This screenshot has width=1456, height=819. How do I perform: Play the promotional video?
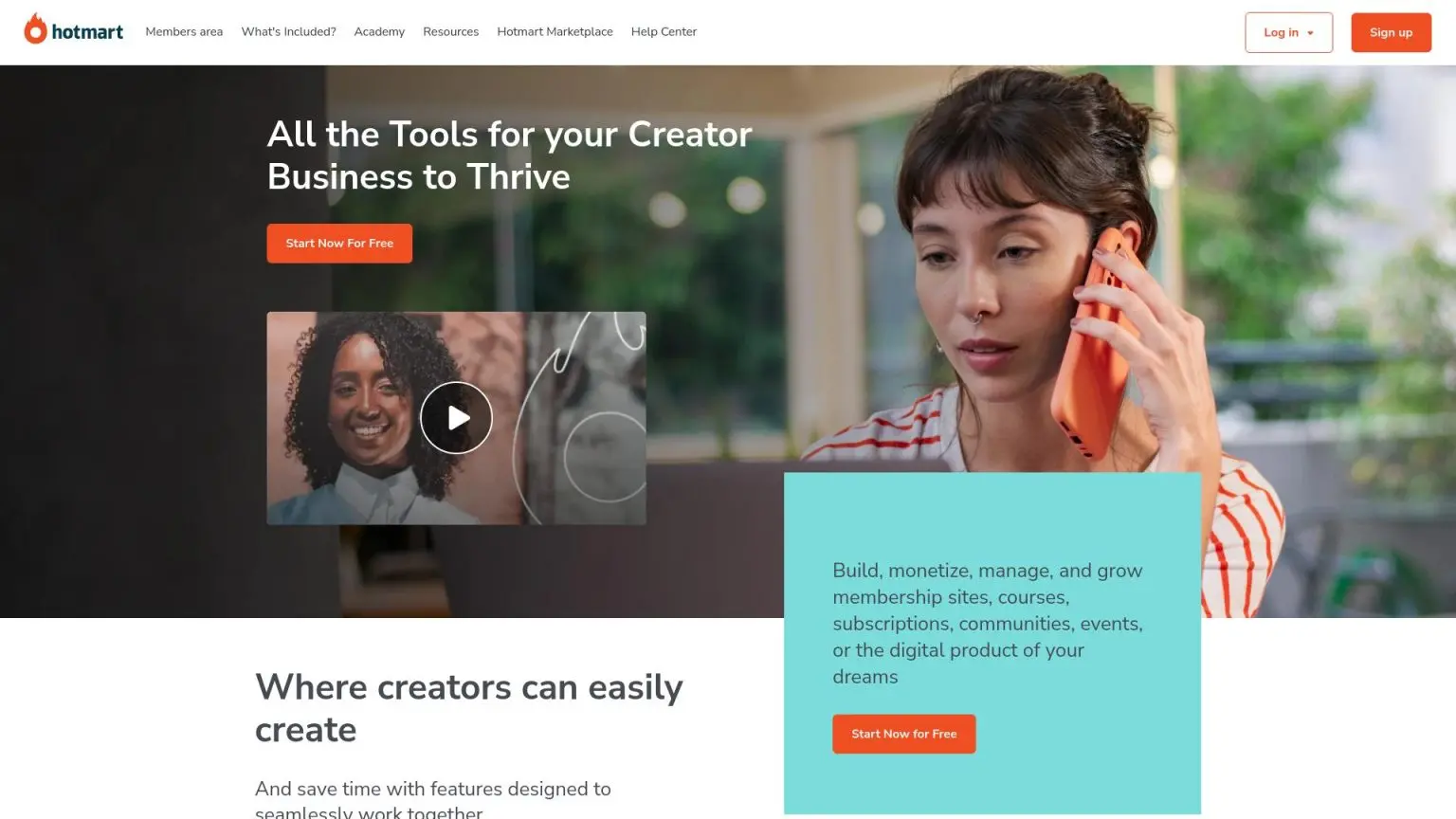[x=456, y=418]
